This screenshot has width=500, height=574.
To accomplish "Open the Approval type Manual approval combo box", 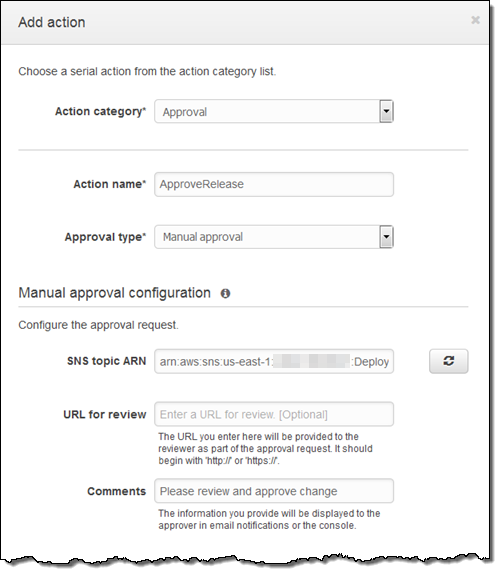I will [274, 237].
